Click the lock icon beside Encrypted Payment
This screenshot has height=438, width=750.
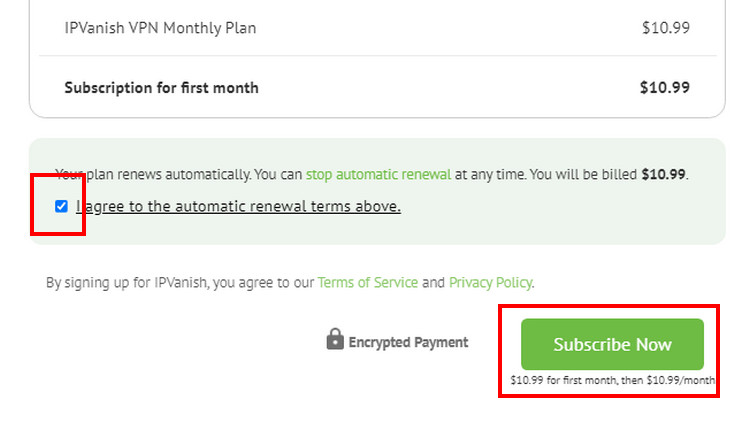(335, 339)
